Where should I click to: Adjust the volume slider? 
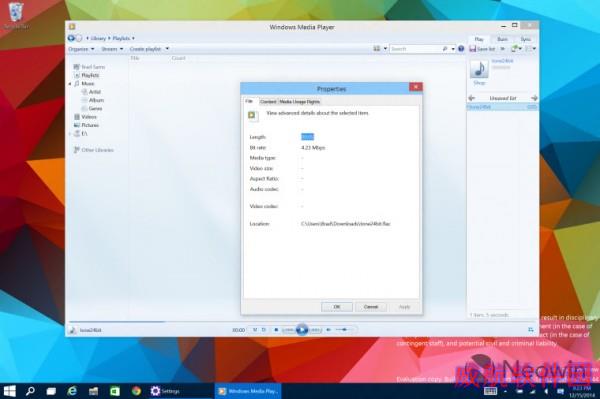point(345,330)
